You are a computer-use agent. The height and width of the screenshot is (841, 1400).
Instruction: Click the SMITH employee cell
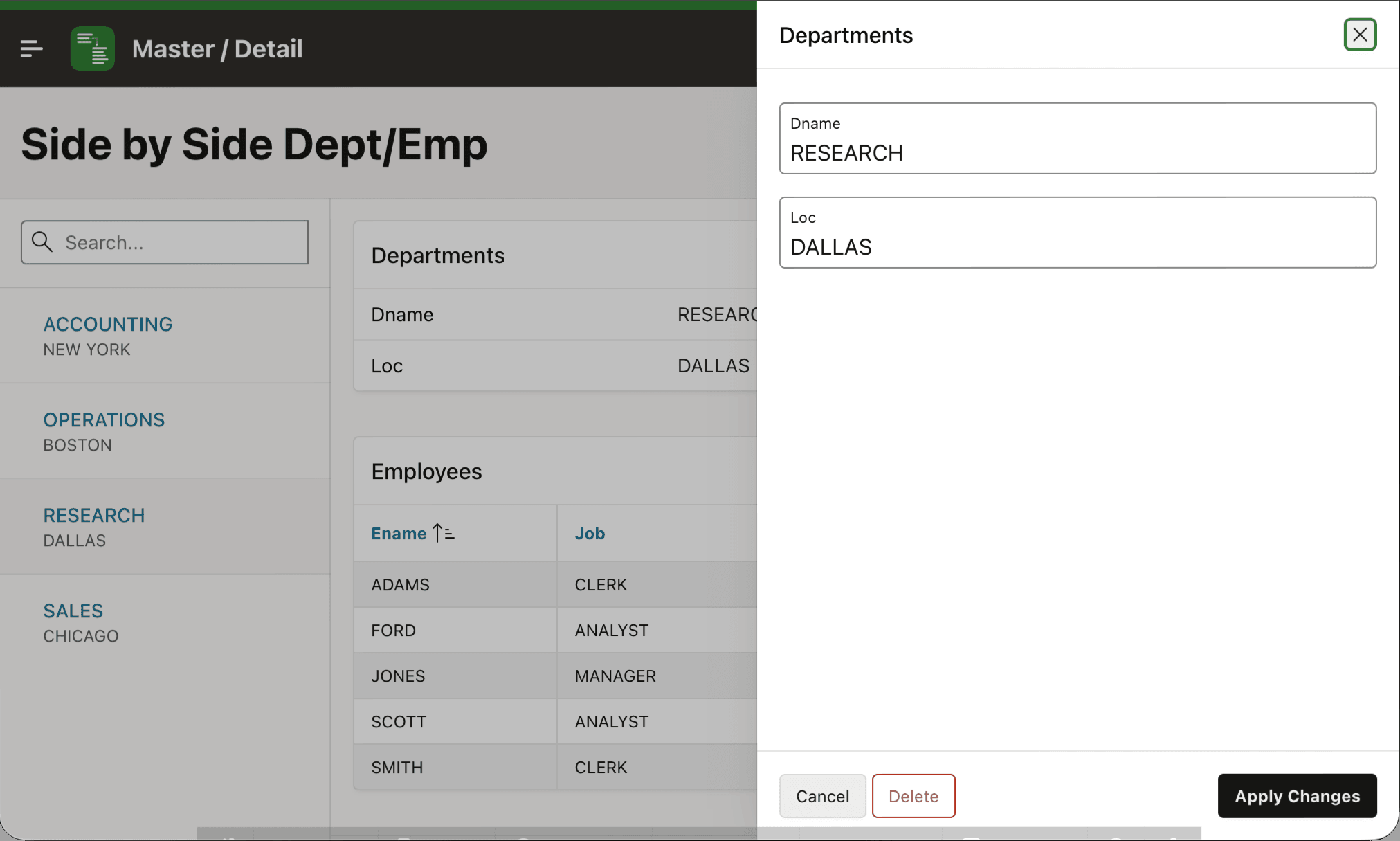tap(455, 767)
